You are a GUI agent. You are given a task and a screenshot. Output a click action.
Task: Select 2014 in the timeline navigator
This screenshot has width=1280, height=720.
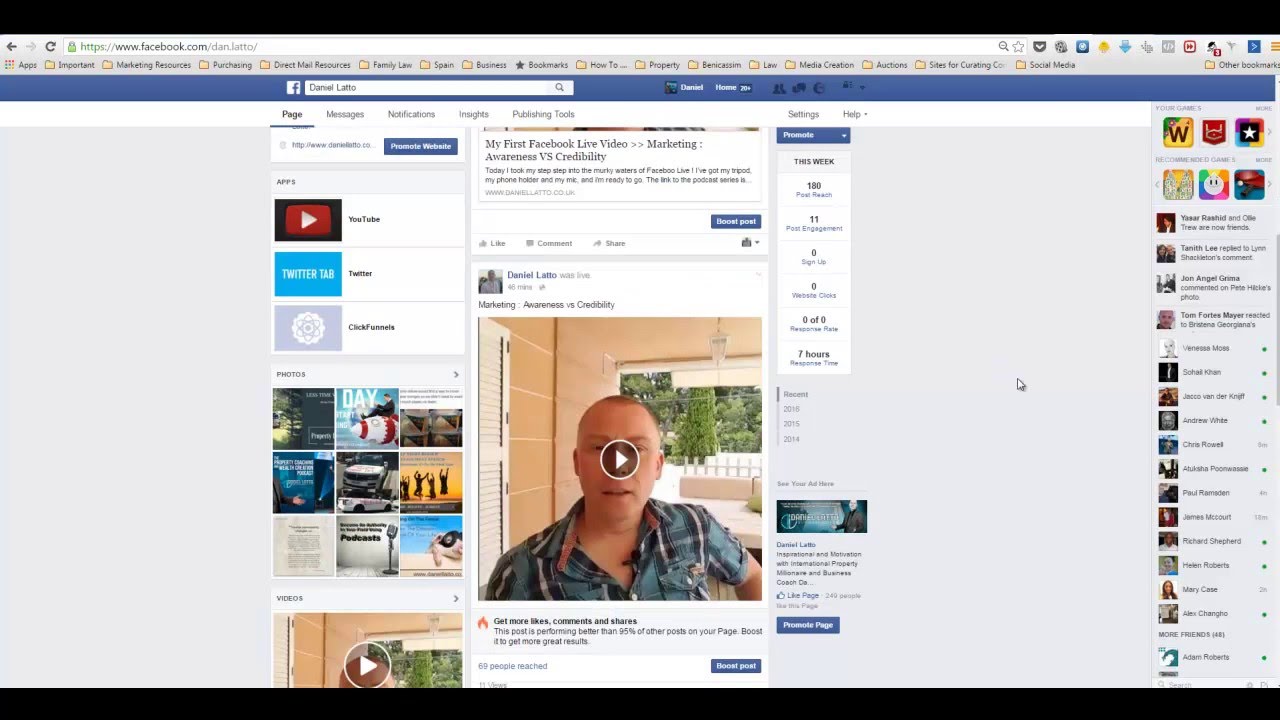tap(791, 439)
